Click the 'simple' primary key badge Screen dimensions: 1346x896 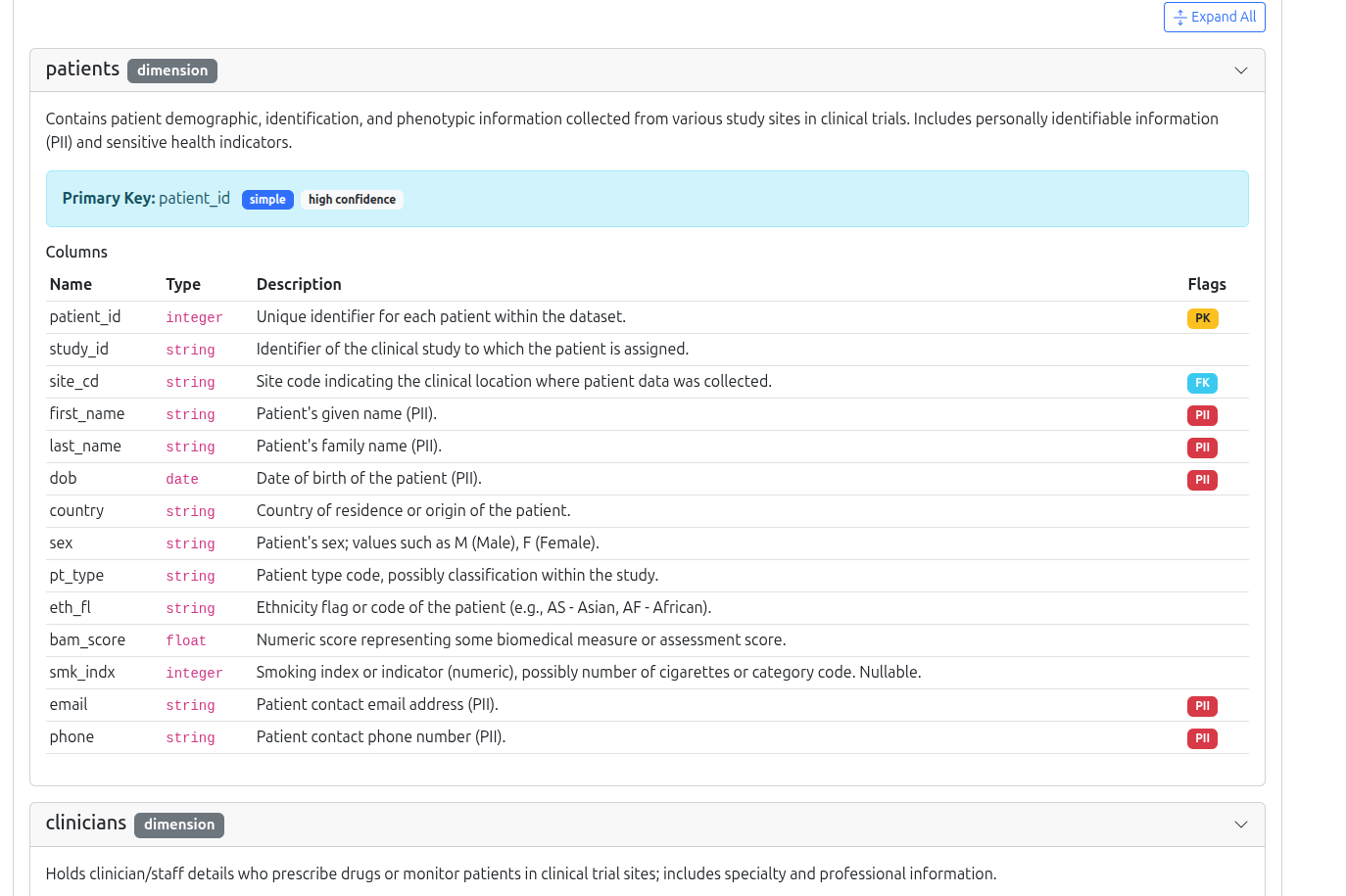click(267, 199)
